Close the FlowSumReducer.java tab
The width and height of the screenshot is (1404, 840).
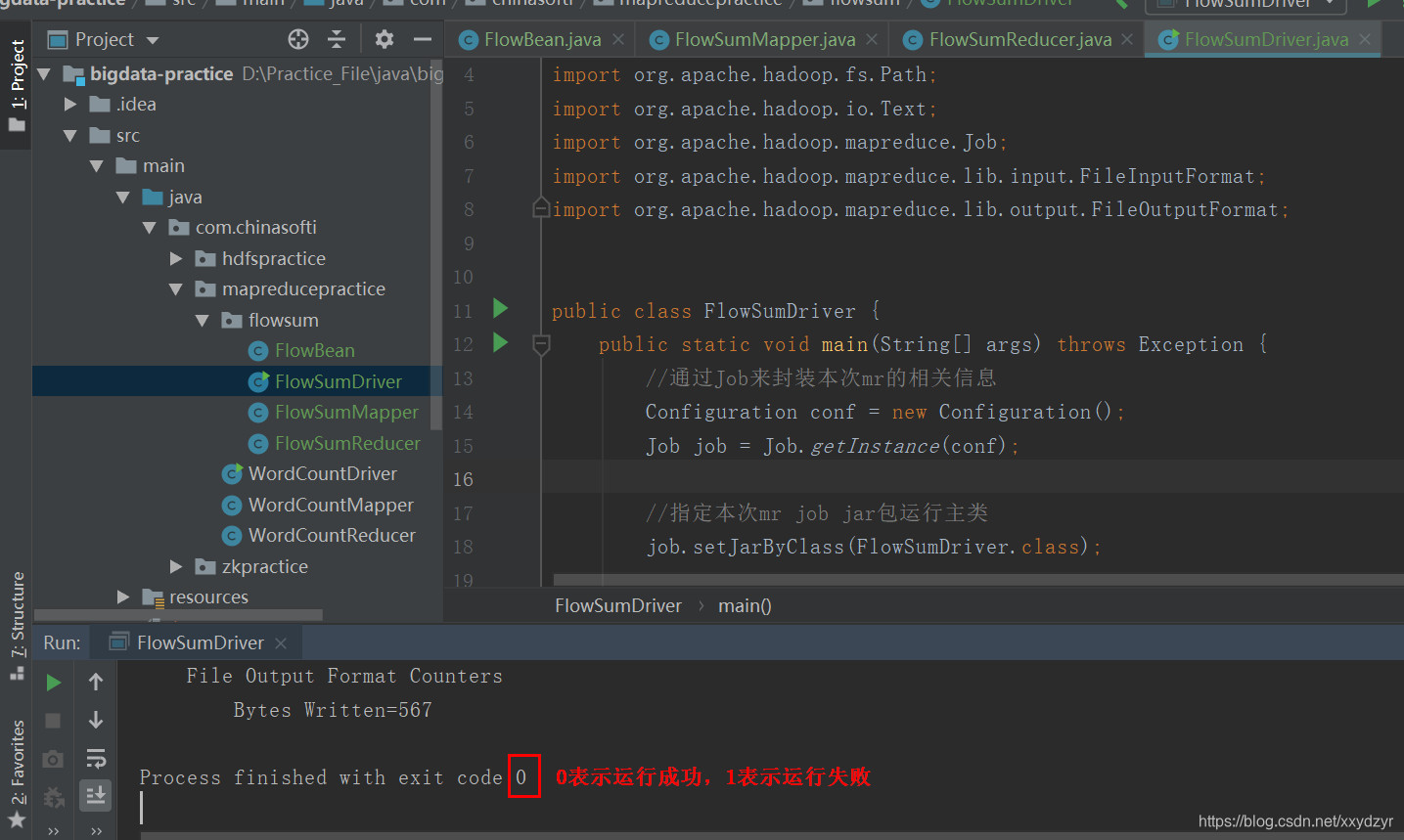click(x=1127, y=39)
